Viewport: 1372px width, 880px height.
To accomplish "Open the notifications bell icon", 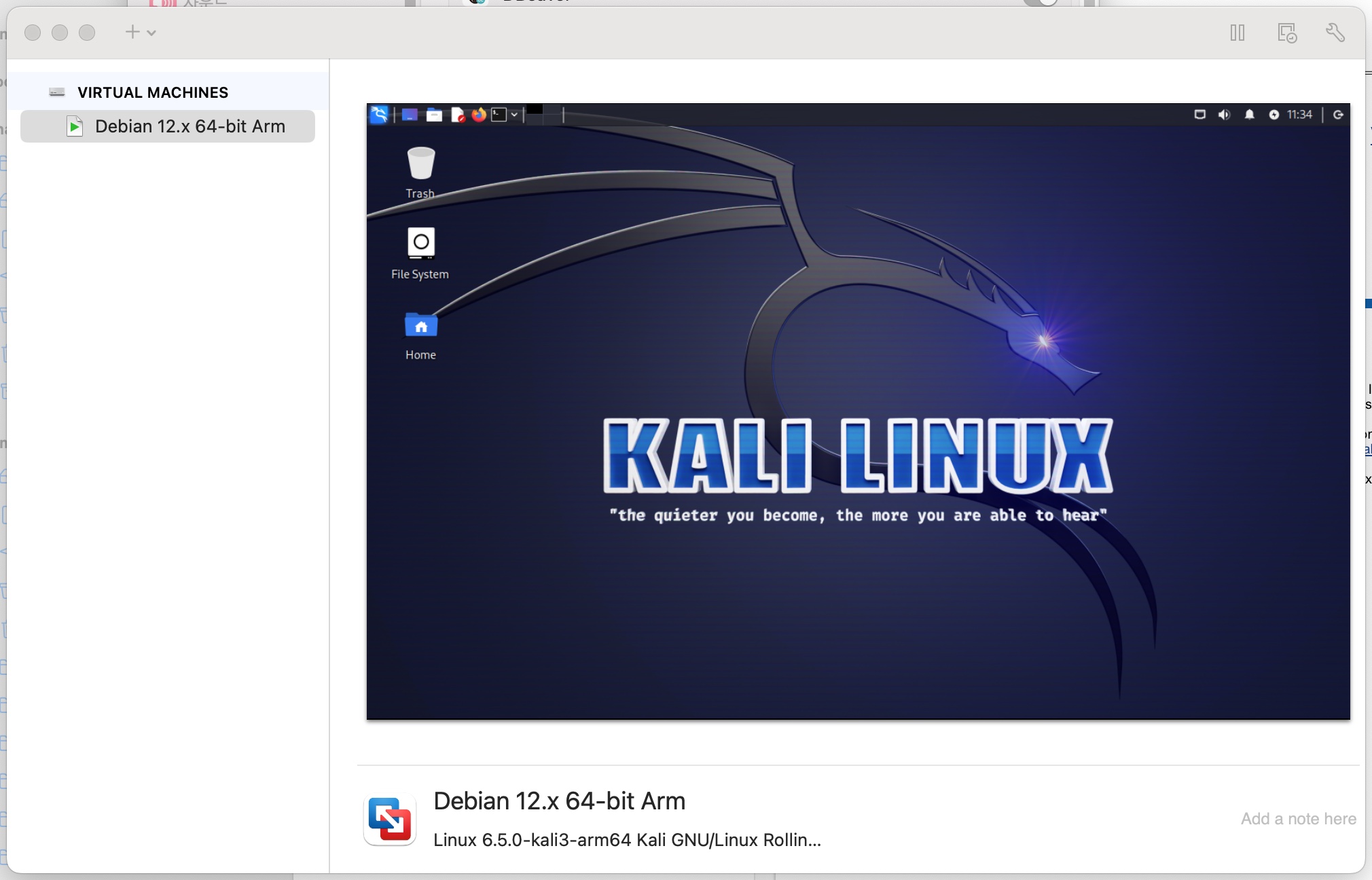I will tap(1249, 115).
